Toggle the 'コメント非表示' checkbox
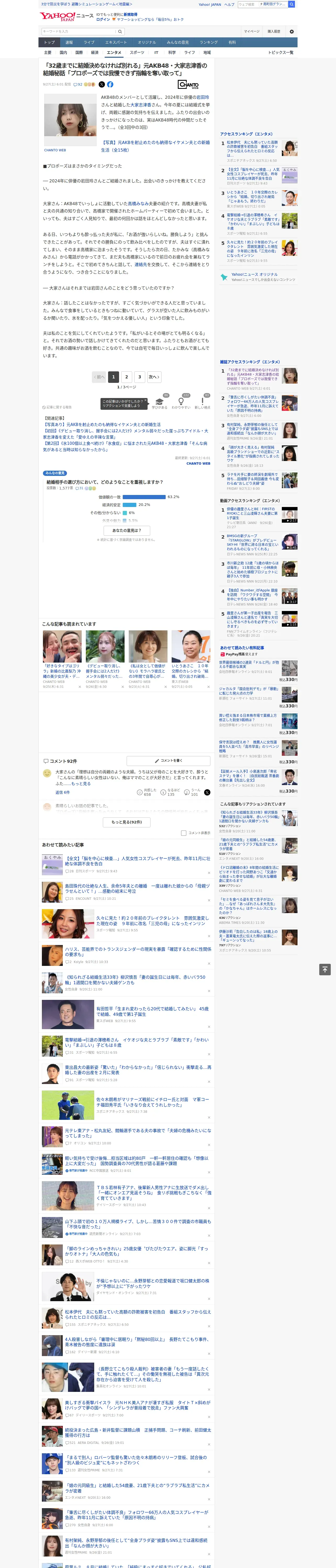Viewport: 336px width, 1568px height. click(x=183, y=833)
